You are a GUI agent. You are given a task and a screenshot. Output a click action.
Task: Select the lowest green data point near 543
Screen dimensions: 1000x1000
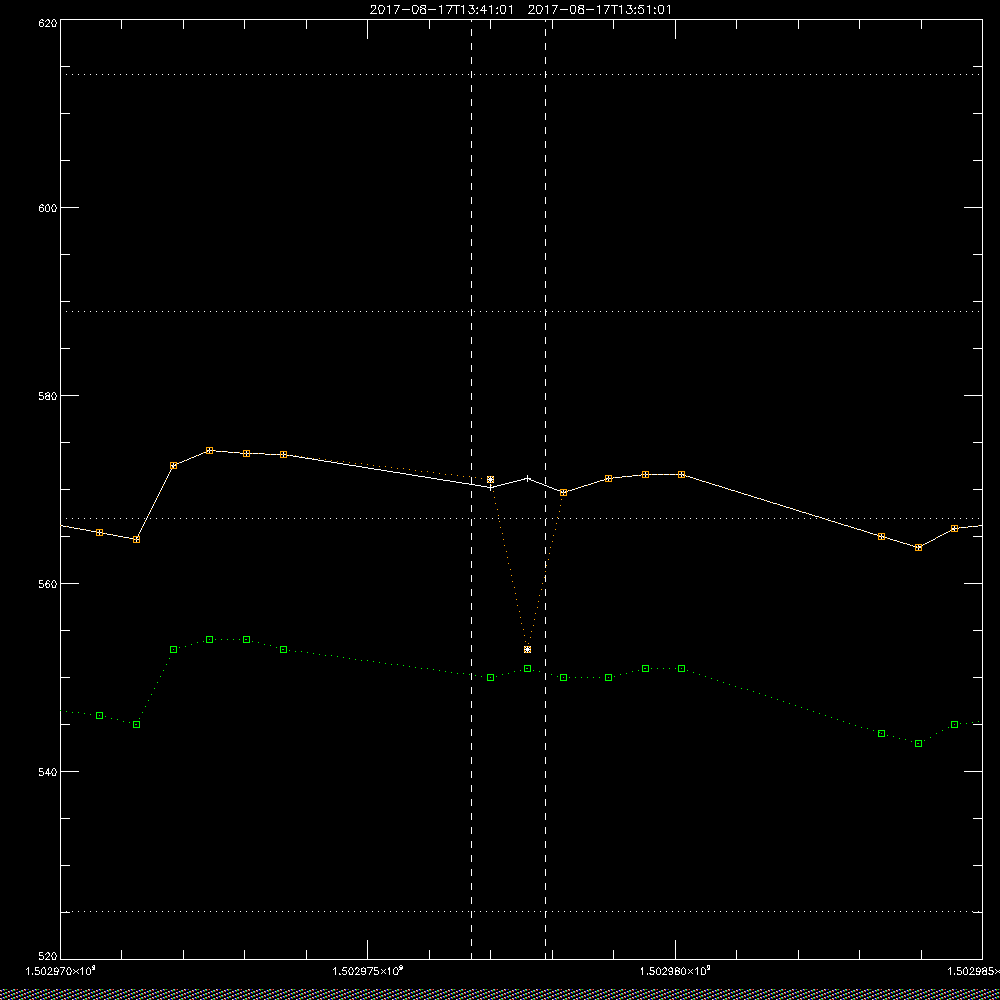[x=918, y=744]
